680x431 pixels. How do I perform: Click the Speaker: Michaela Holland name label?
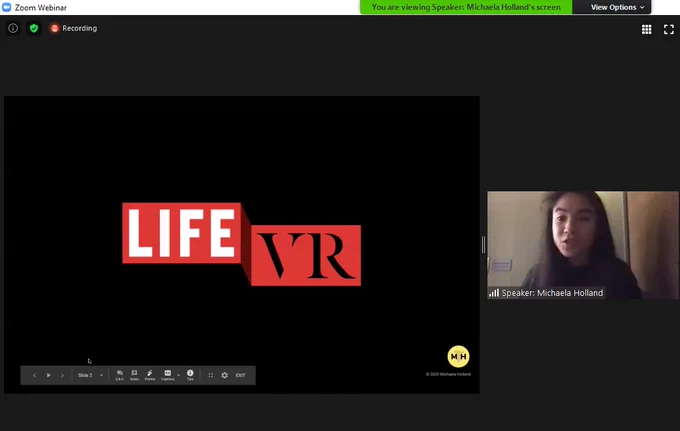click(x=552, y=293)
